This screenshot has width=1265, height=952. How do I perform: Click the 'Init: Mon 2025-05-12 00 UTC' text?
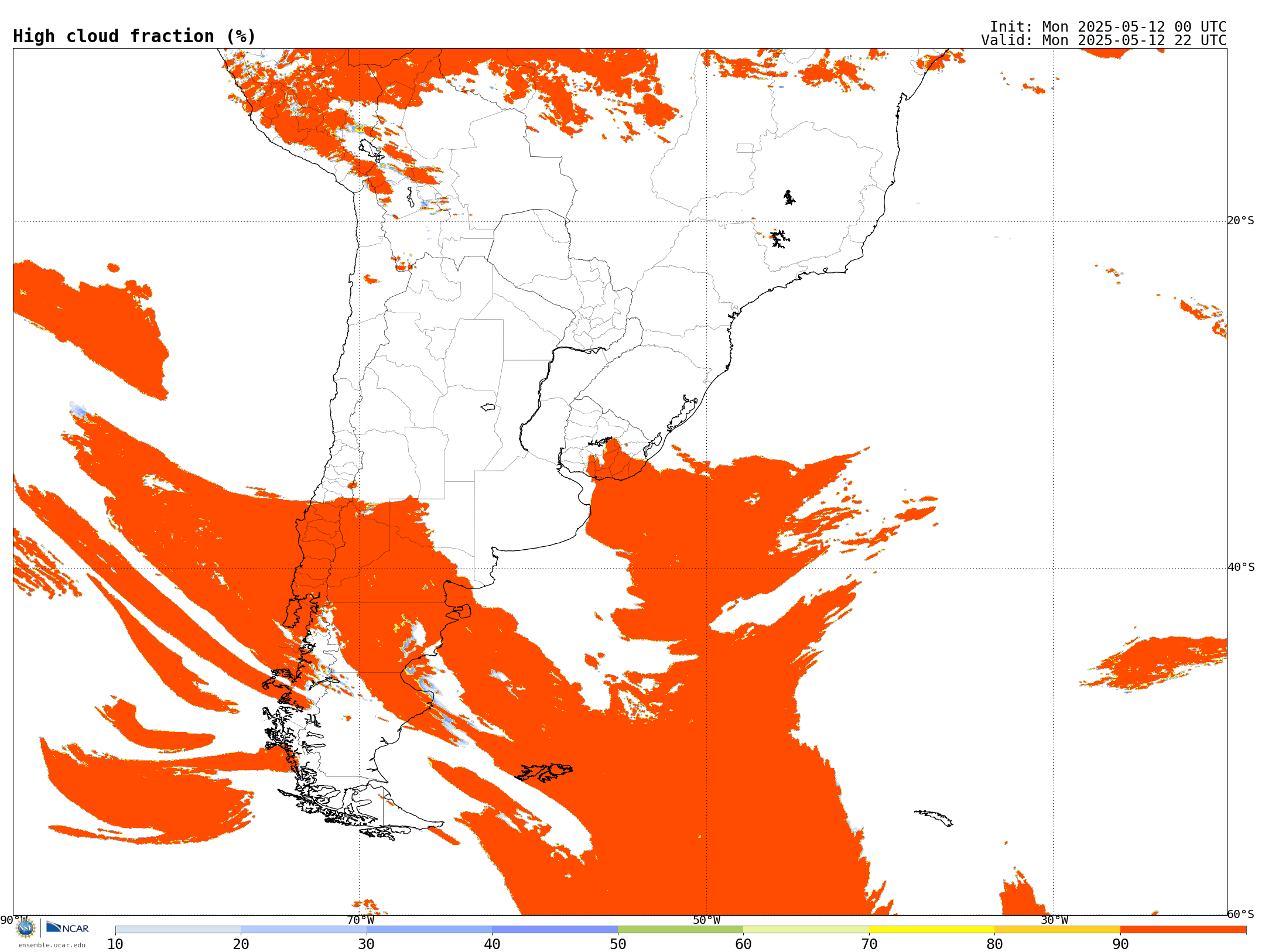click(x=1108, y=27)
